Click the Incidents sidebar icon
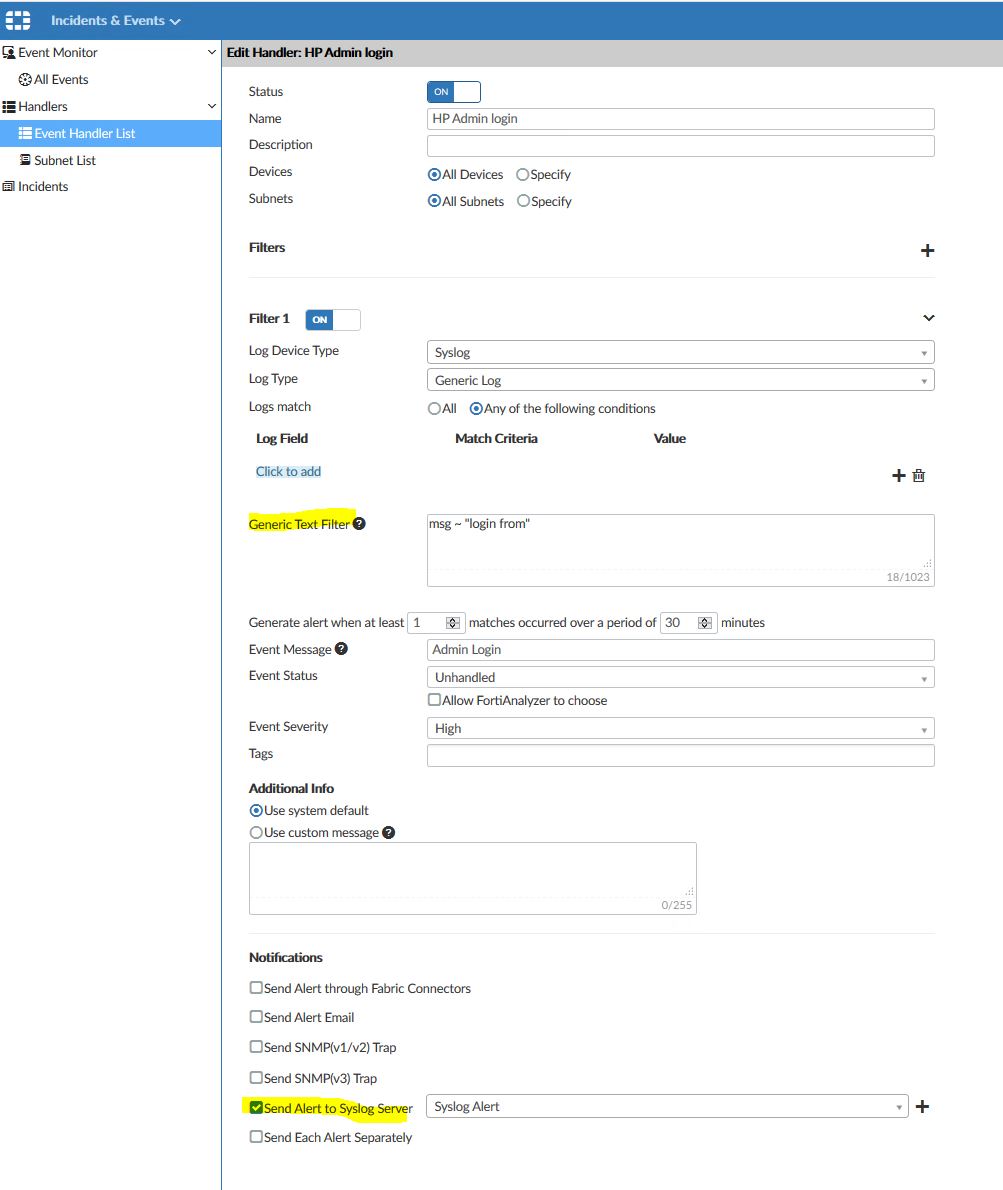Image resolution: width=1003 pixels, height=1190 pixels. coord(8,187)
